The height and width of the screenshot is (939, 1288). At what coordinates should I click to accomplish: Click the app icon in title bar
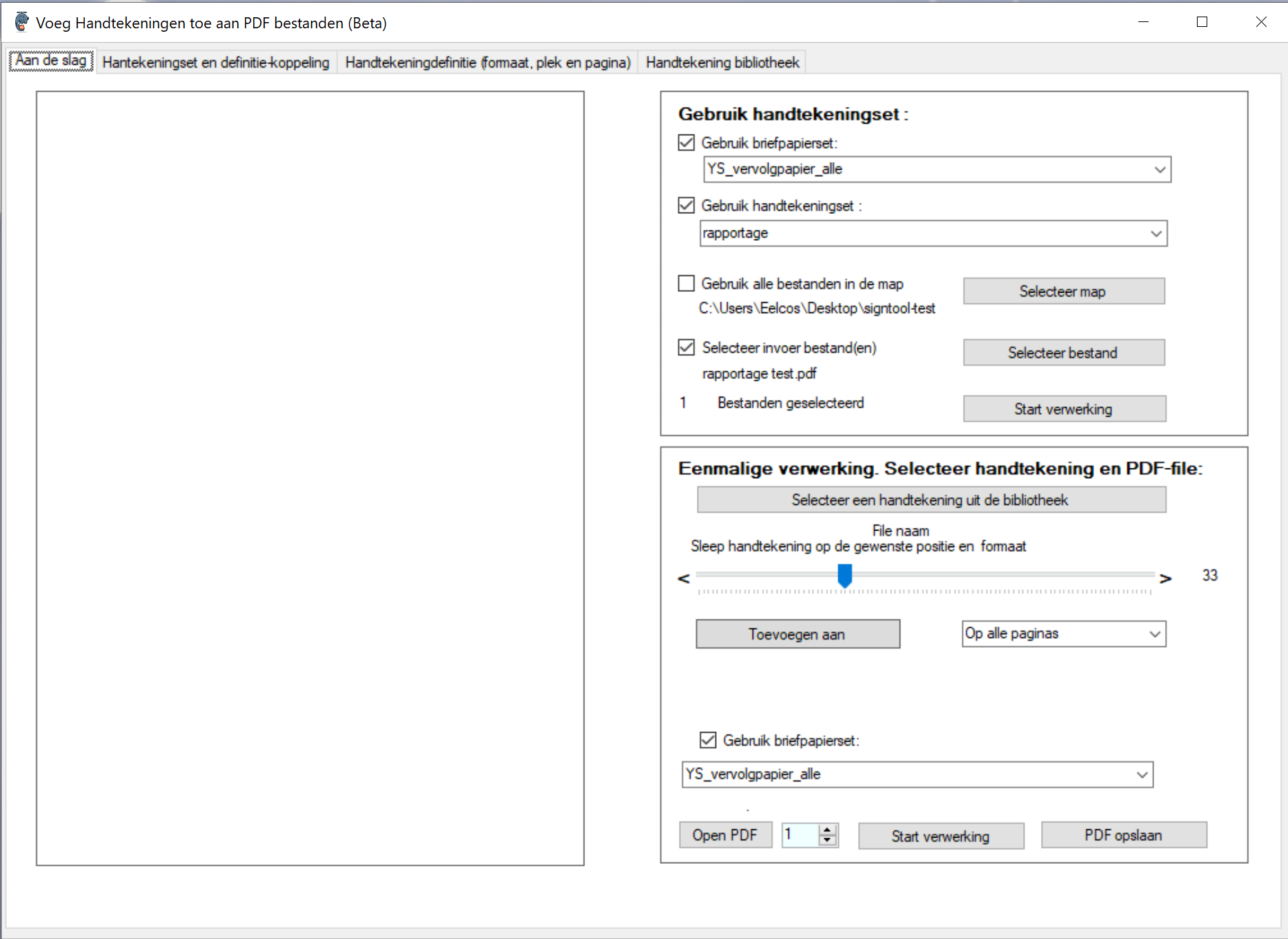pos(21,22)
